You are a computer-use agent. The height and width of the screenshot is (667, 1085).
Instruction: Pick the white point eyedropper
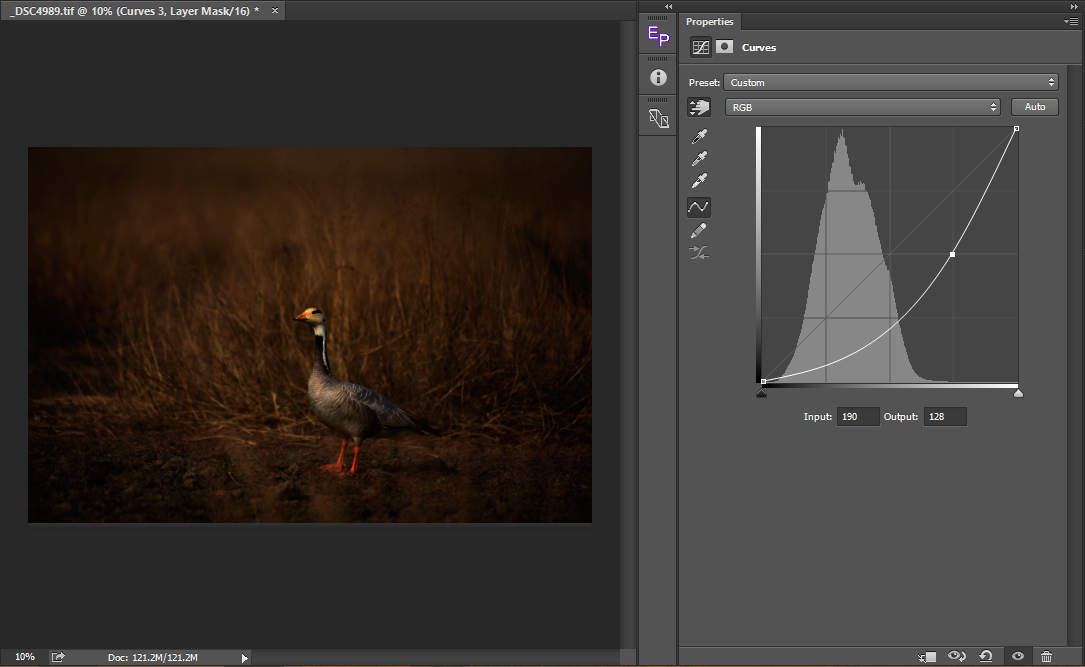point(700,182)
